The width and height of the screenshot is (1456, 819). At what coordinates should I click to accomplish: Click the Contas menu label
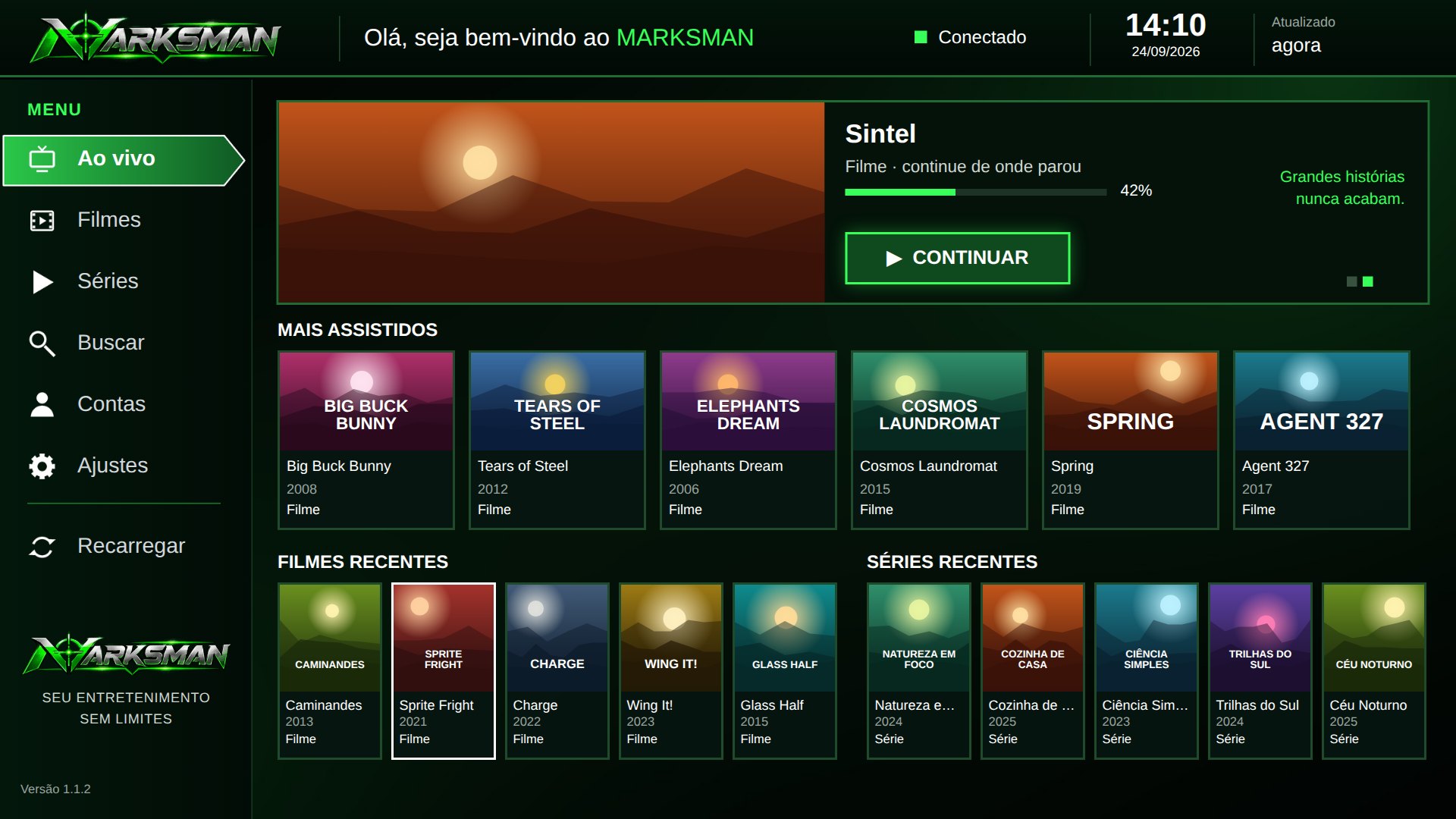[111, 404]
